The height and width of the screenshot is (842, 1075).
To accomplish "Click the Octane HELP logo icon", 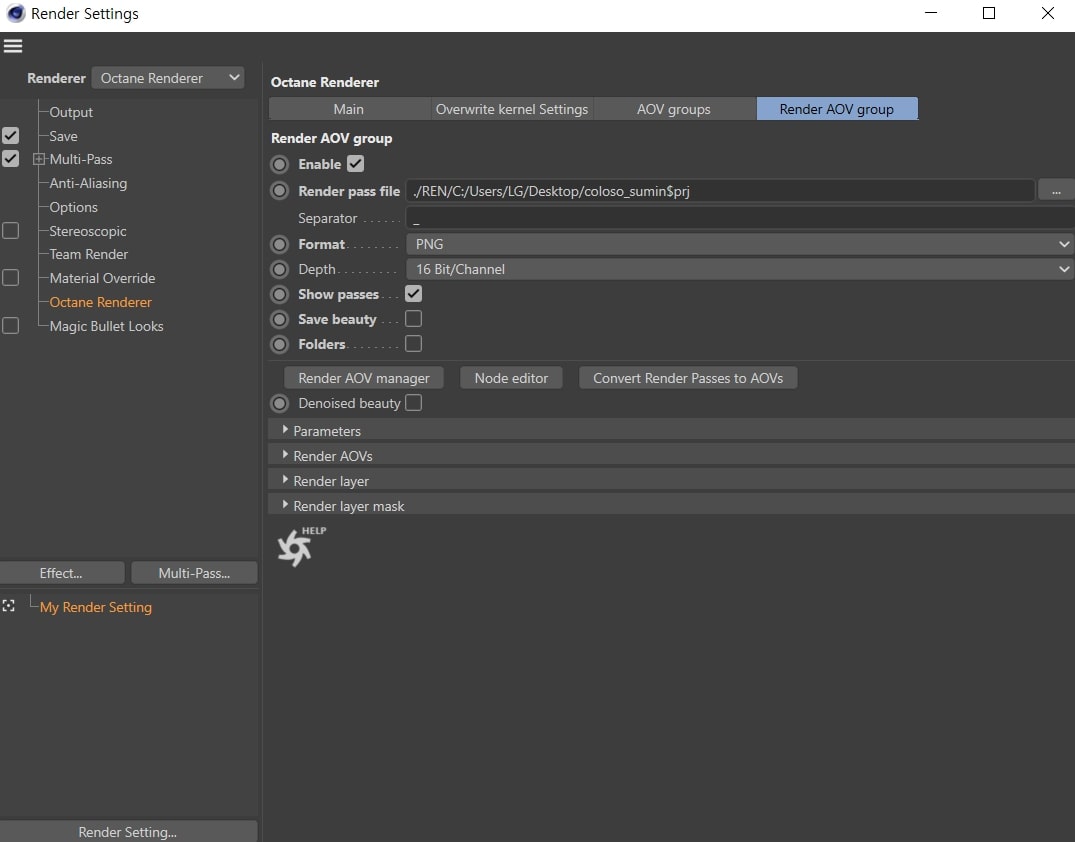I will pos(301,546).
